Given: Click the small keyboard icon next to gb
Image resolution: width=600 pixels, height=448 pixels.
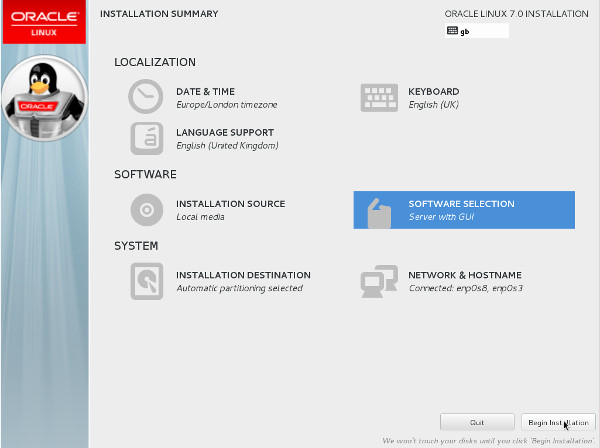Looking at the screenshot, I should [452, 31].
